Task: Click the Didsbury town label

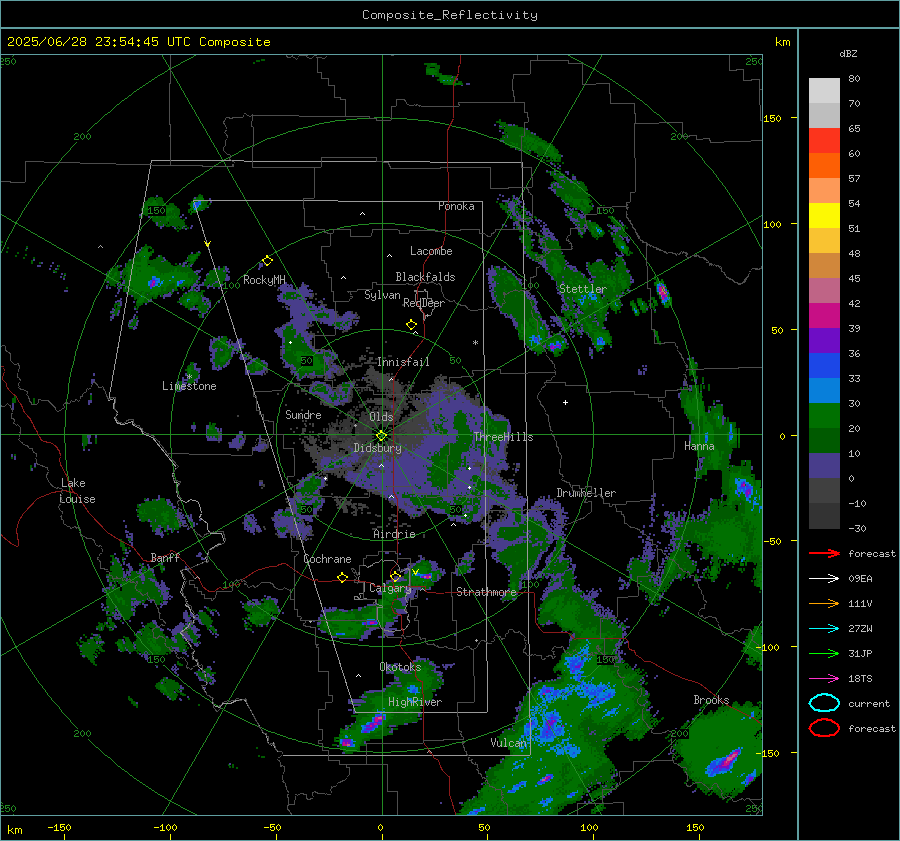Action: 377,448
